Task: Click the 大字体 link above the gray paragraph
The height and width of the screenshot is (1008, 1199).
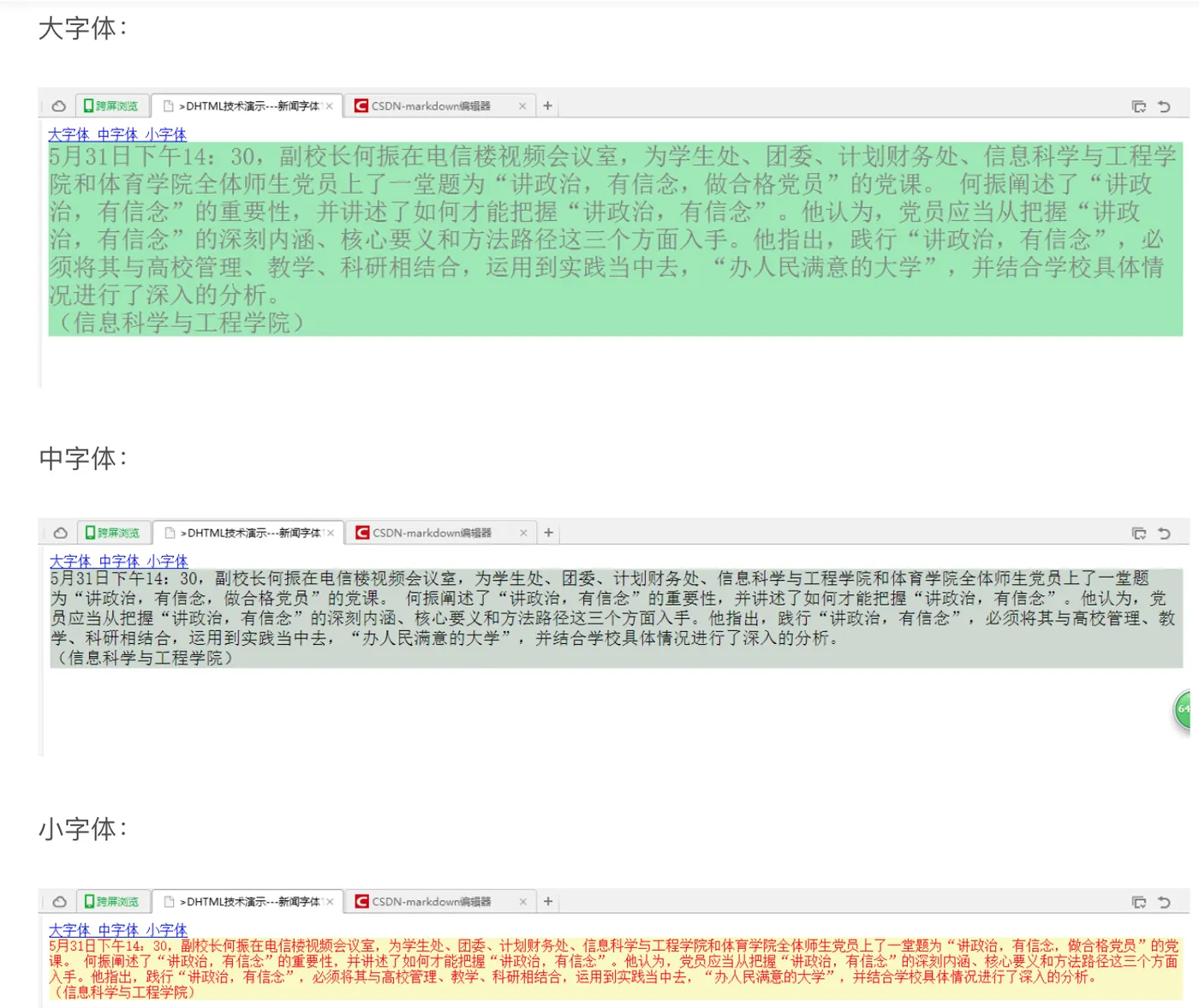Action: click(70, 561)
